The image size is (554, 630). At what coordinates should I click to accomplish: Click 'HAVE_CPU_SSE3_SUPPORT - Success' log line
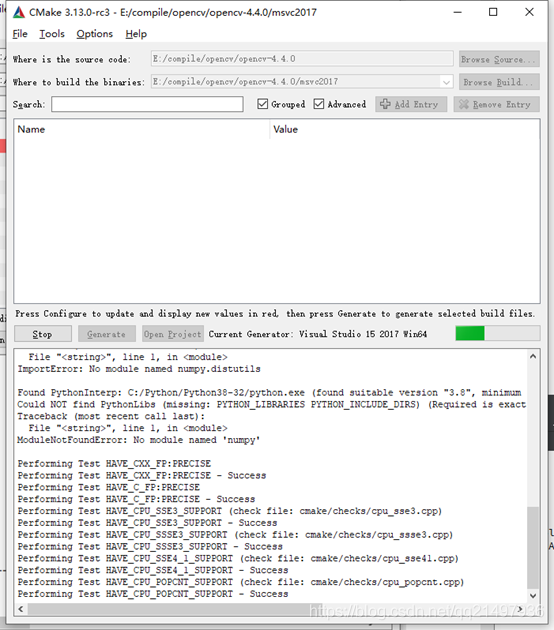point(147,523)
